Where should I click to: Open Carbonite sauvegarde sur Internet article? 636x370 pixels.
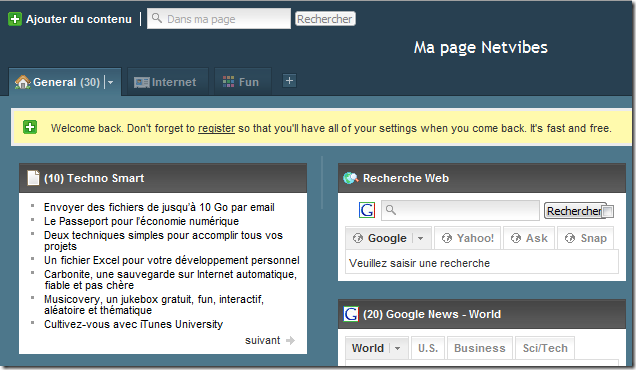click(x=170, y=280)
